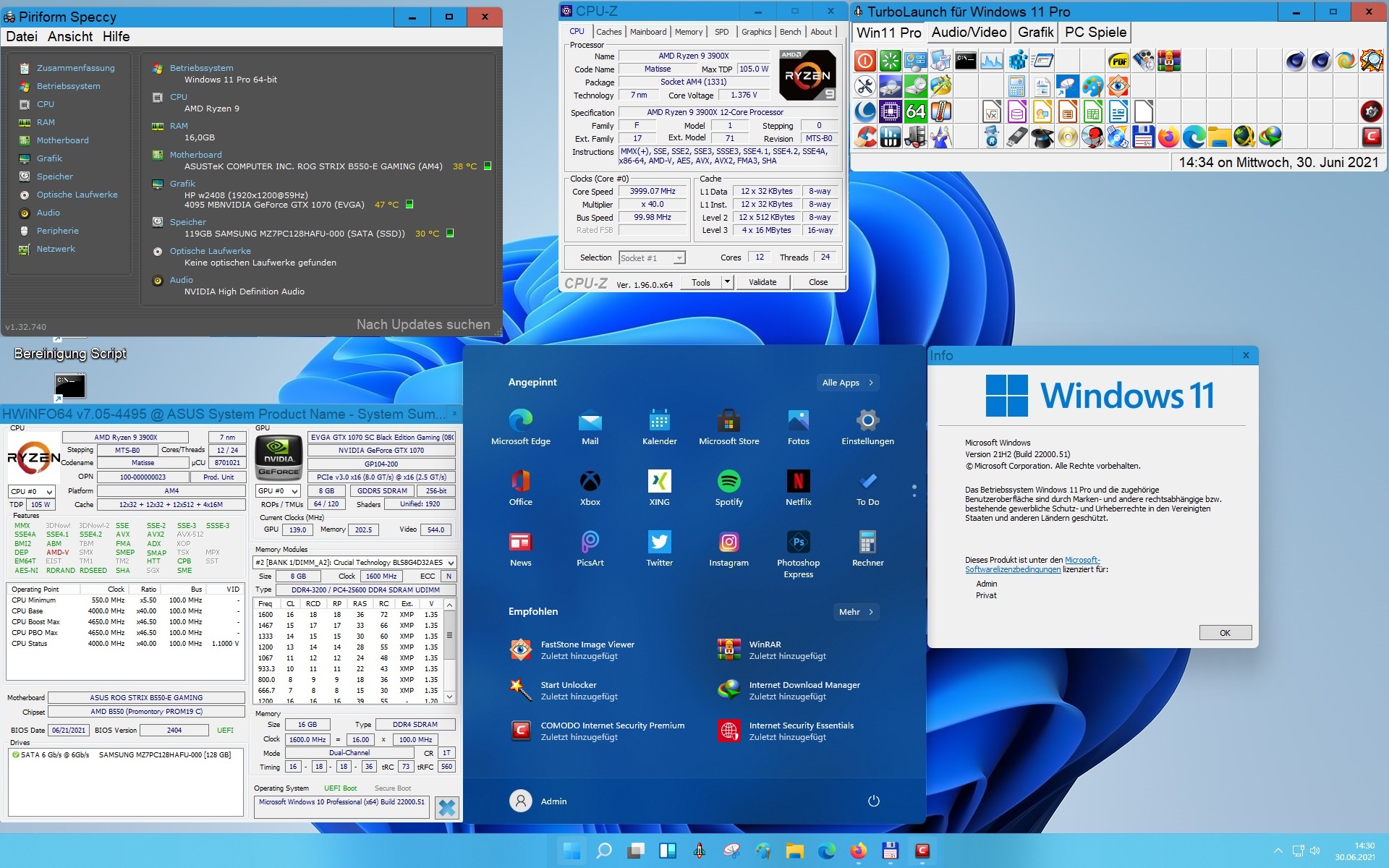Screen dimensions: 1389x868
Task: Expand the CPU-Z Tools dropdown arrow
Action: coord(727,282)
